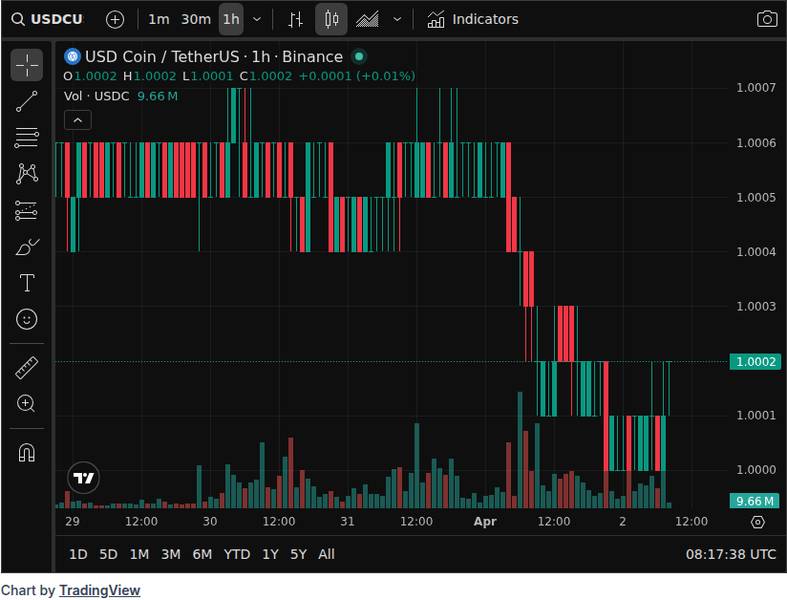Take a chart snapshot with camera icon
This screenshot has width=787, height=600.
tap(767, 20)
